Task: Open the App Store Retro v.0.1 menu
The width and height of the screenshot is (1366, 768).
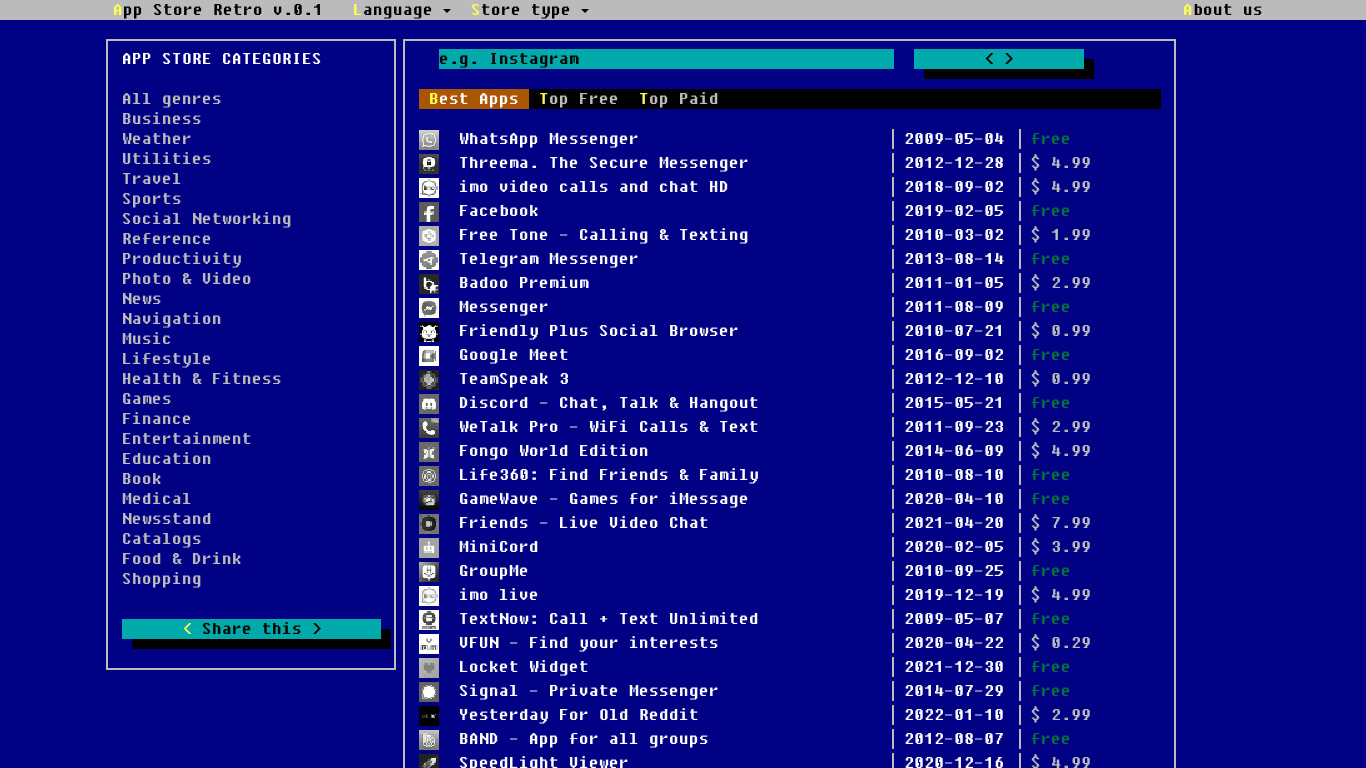Action: (217, 10)
